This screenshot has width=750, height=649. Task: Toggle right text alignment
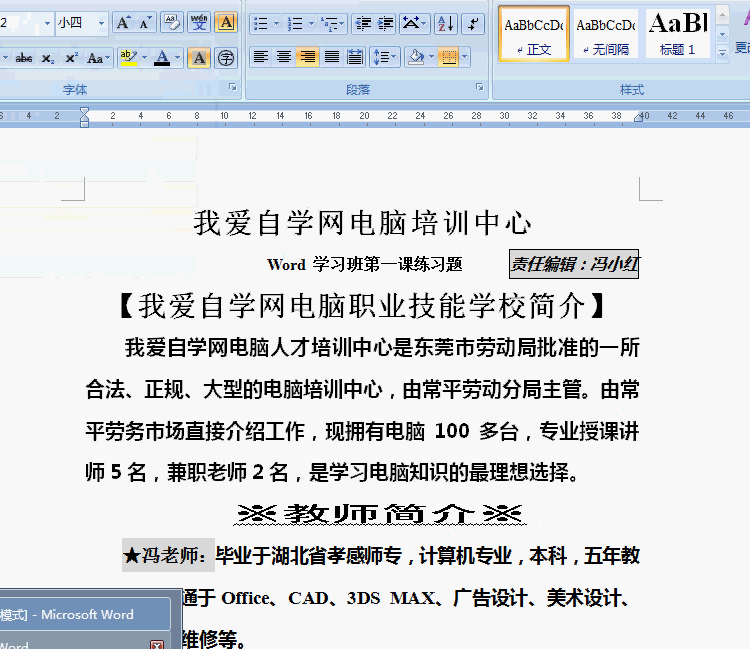[307, 57]
